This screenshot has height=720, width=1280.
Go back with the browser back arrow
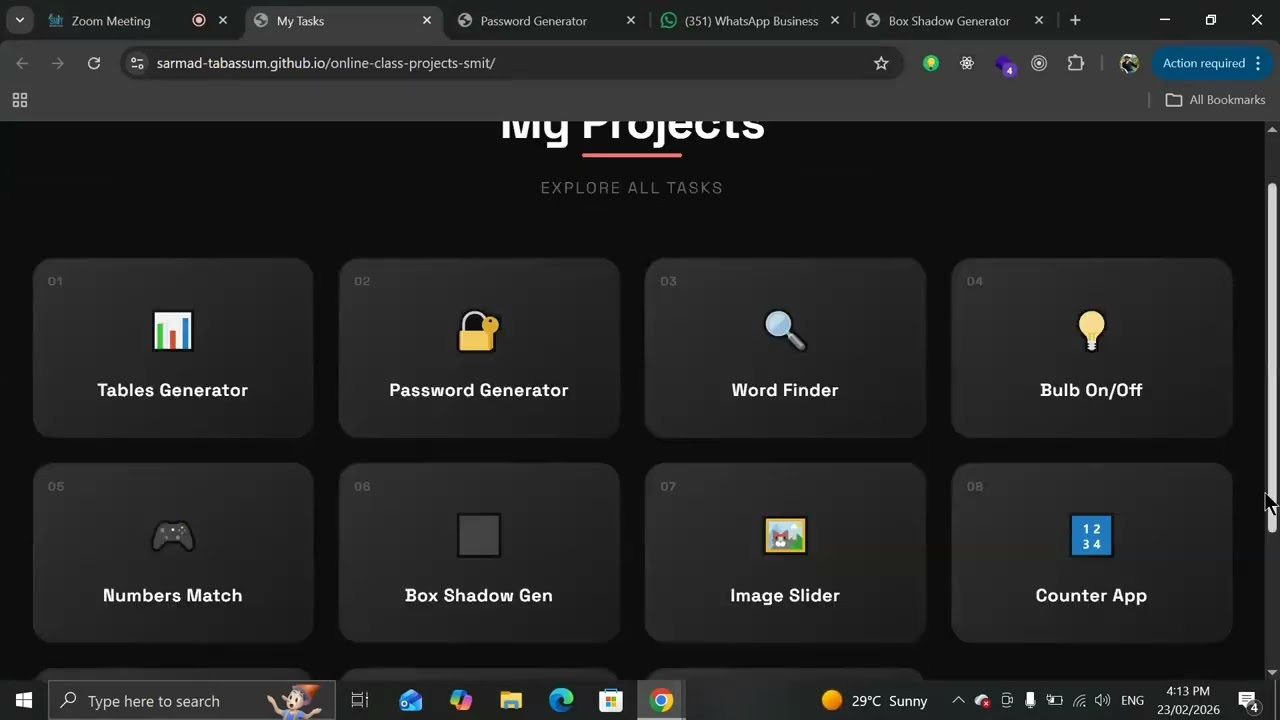[22, 63]
